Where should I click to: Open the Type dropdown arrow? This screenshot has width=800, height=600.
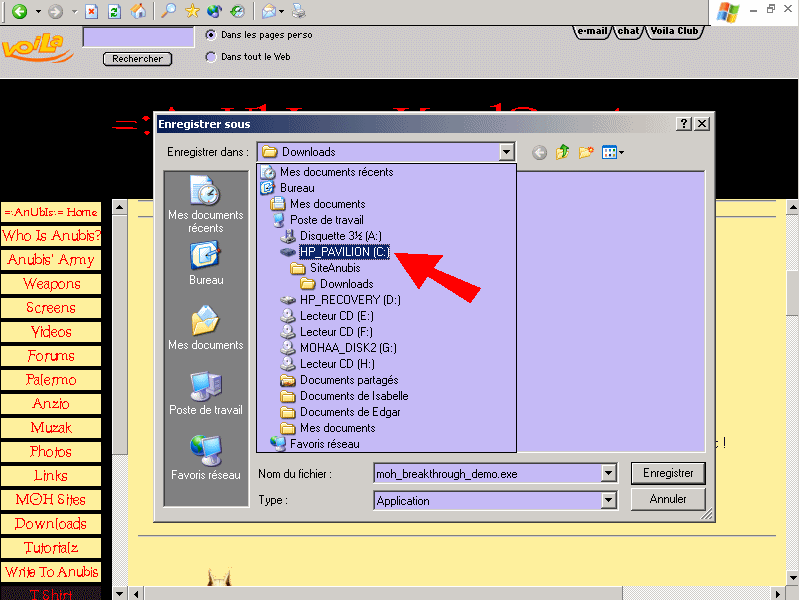pyautogui.click(x=608, y=501)
